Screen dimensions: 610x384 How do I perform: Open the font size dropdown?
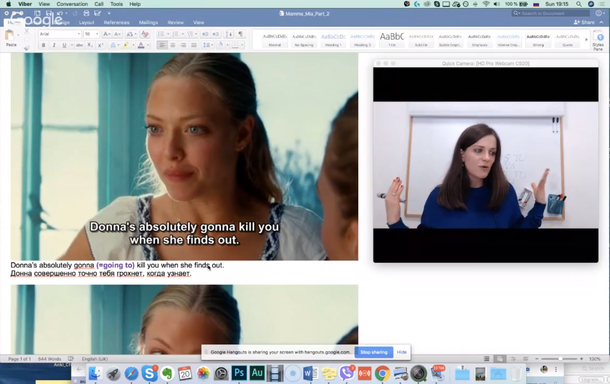[91, 34]
